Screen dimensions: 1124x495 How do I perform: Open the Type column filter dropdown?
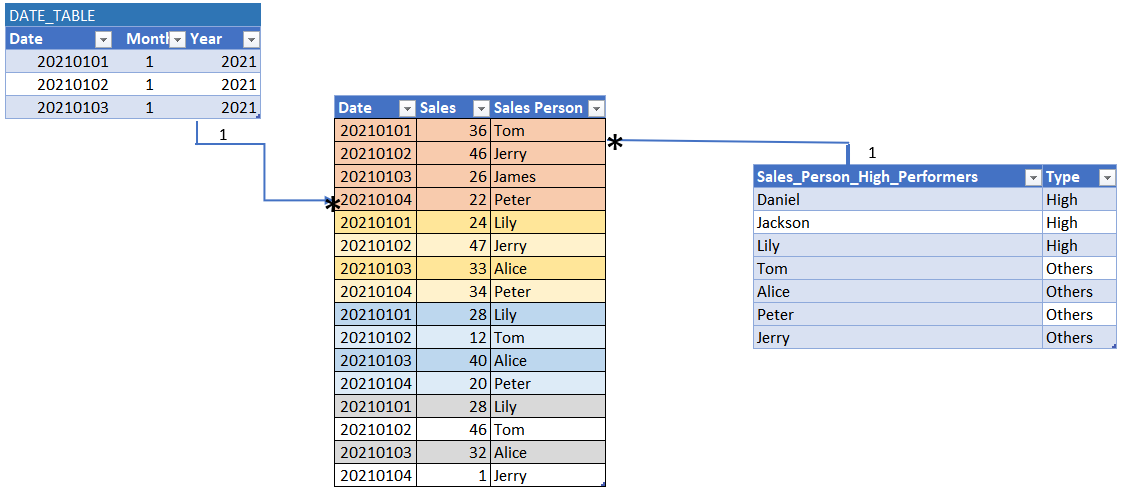pyautogui.click(x=1106, y=177)
